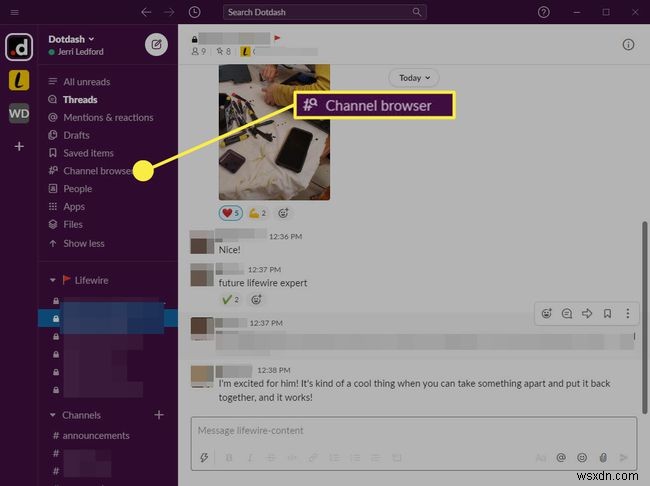View channel members count
This screenshot has height=486, width=650.
pos(199,51)
